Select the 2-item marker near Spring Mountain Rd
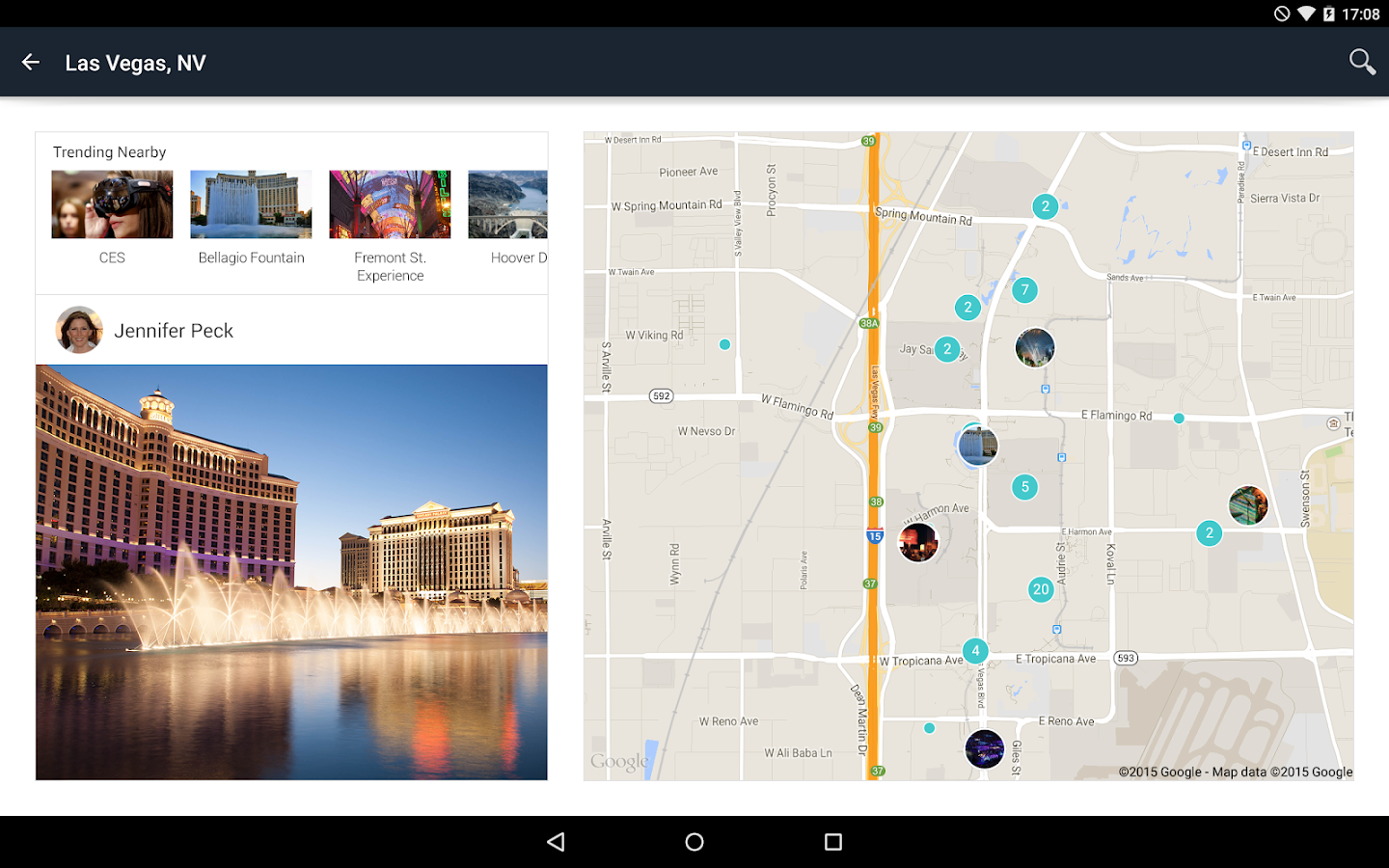This screenshot has height=868, width=1389. [x=1045, y=206]
